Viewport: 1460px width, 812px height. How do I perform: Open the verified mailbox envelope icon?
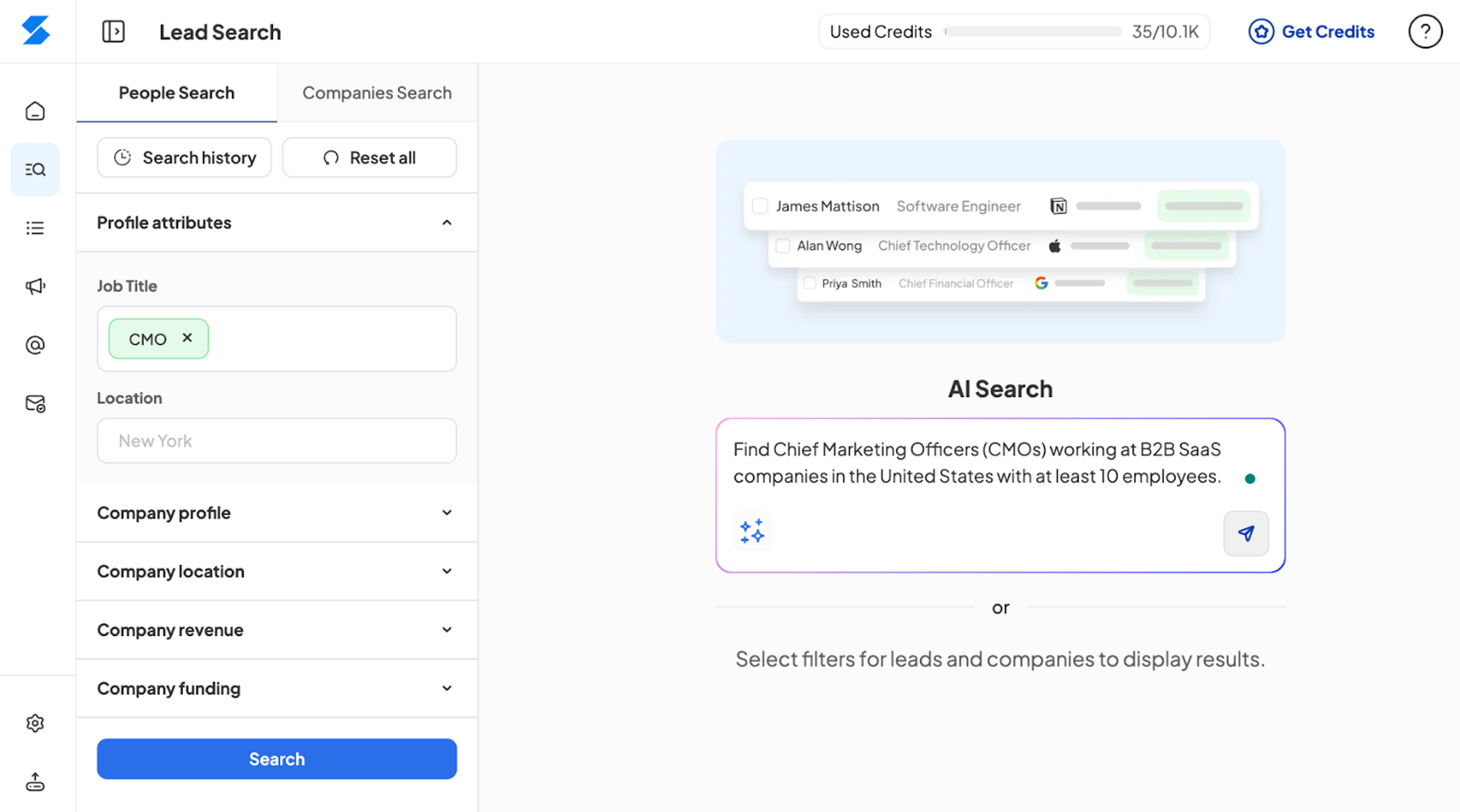pyautogui.click(x=35, y=403)
